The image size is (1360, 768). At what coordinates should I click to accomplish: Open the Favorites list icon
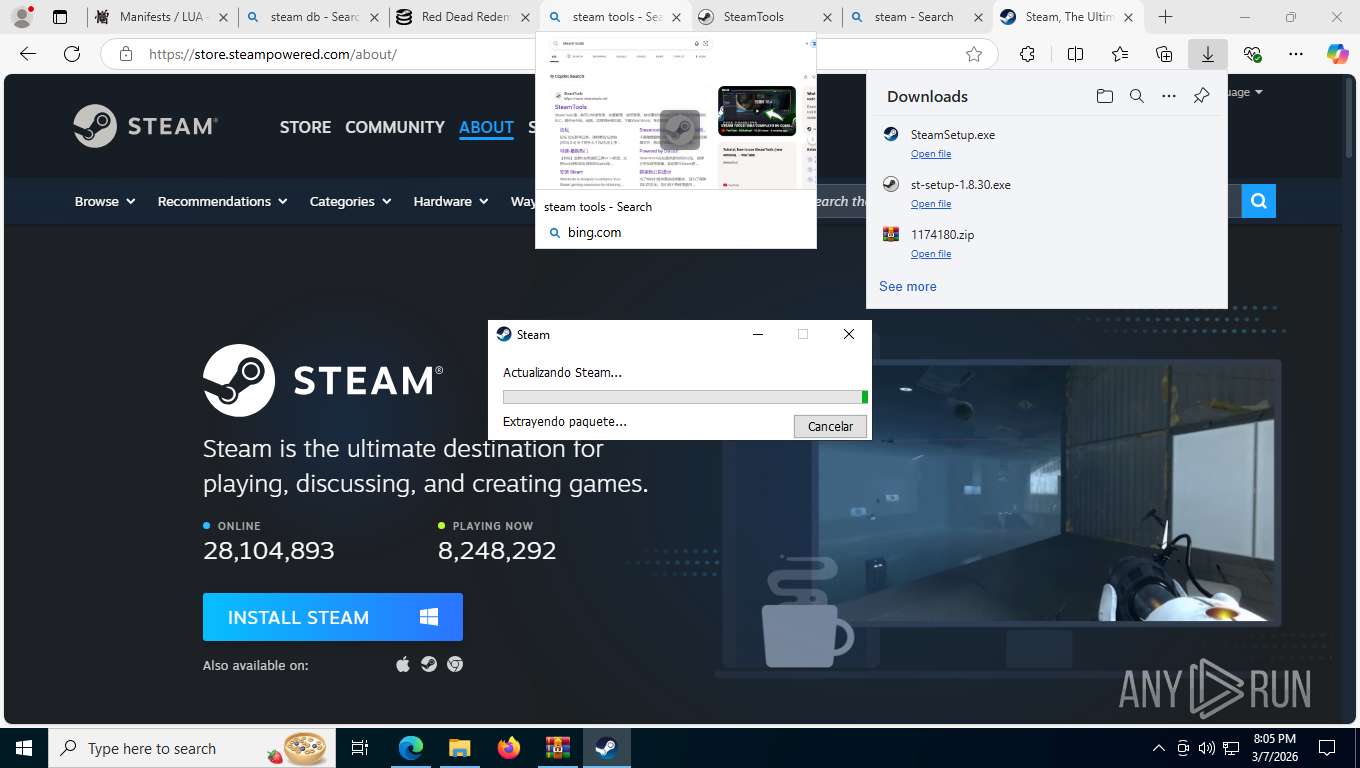[1119, 55]
